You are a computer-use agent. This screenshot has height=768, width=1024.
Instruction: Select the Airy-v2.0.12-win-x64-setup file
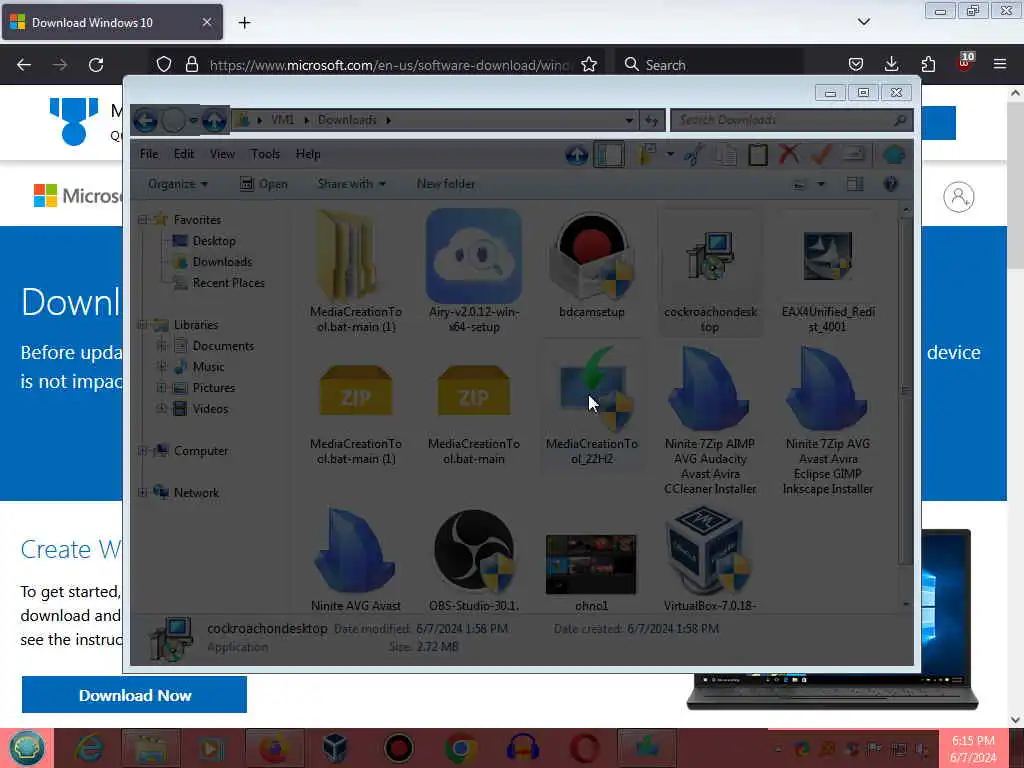(473, 271)
